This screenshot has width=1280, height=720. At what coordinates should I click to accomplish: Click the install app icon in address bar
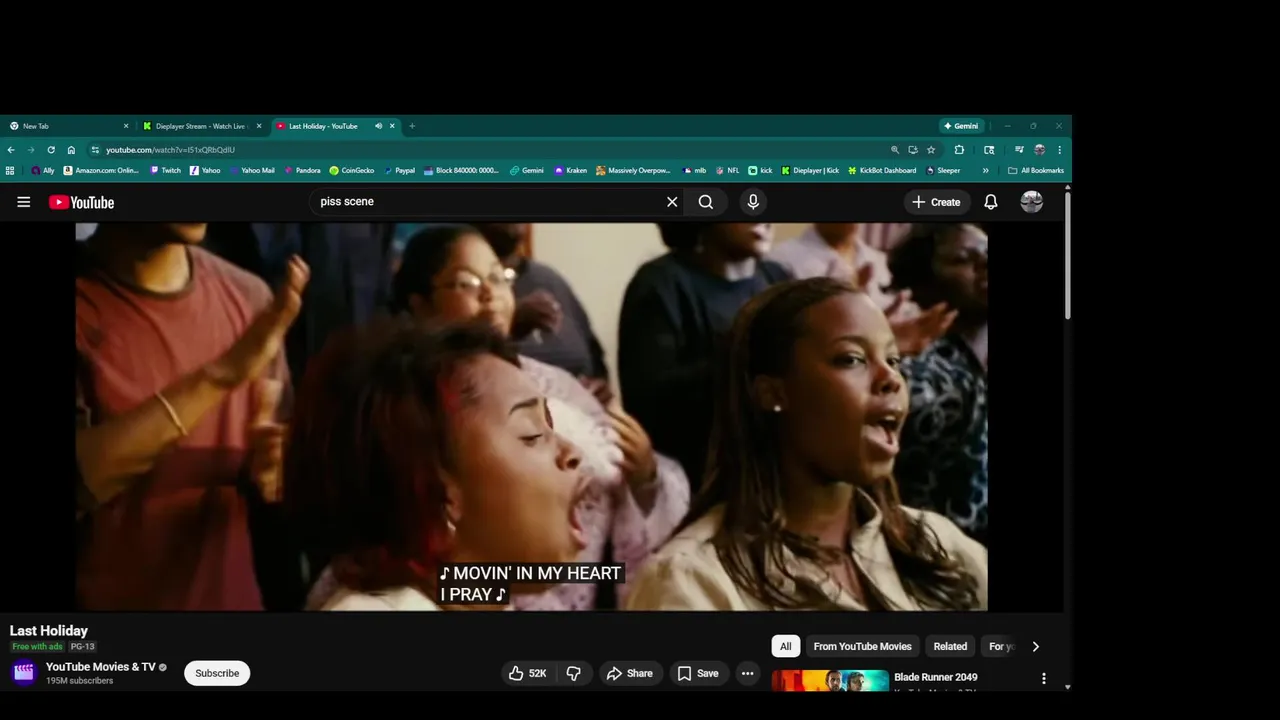pos(913,150)
